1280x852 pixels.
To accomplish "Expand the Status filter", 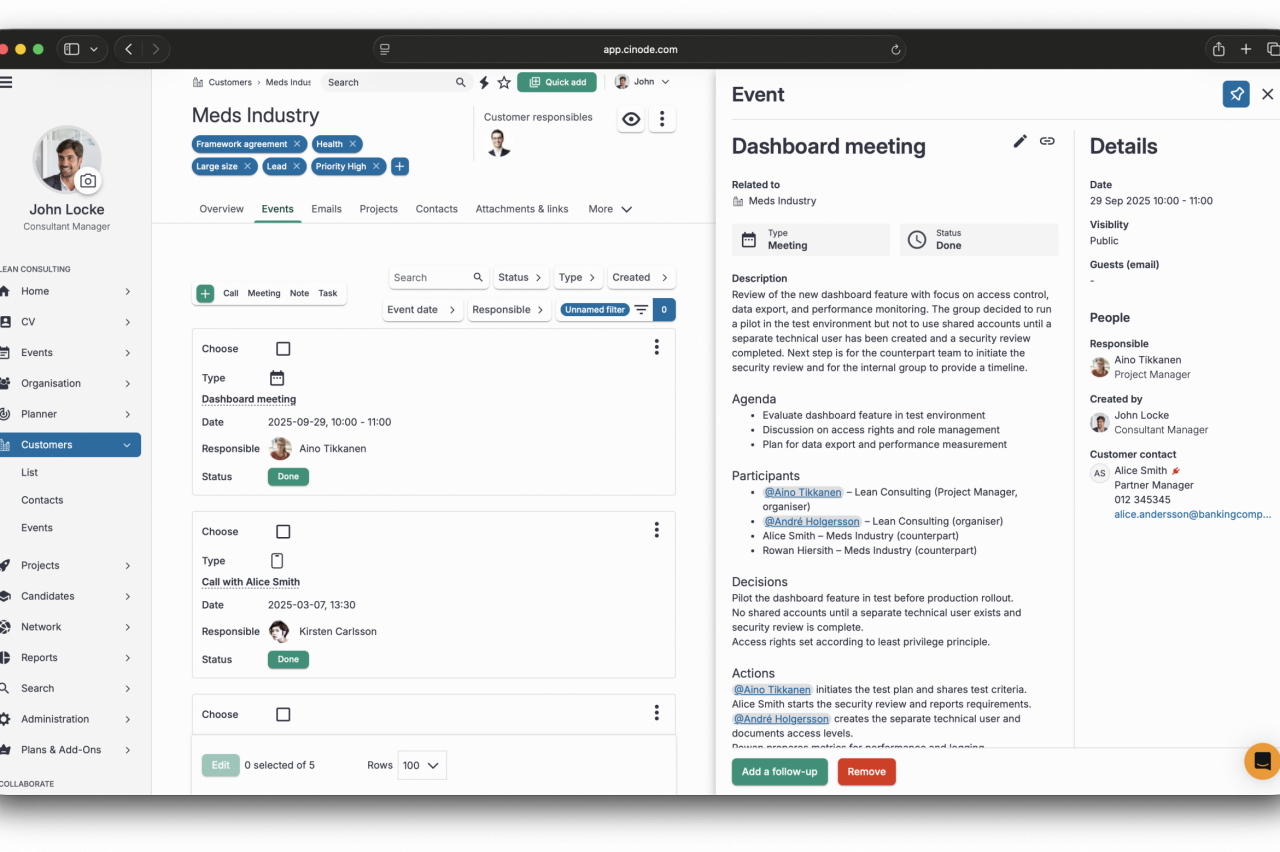I will coord(520,277).
